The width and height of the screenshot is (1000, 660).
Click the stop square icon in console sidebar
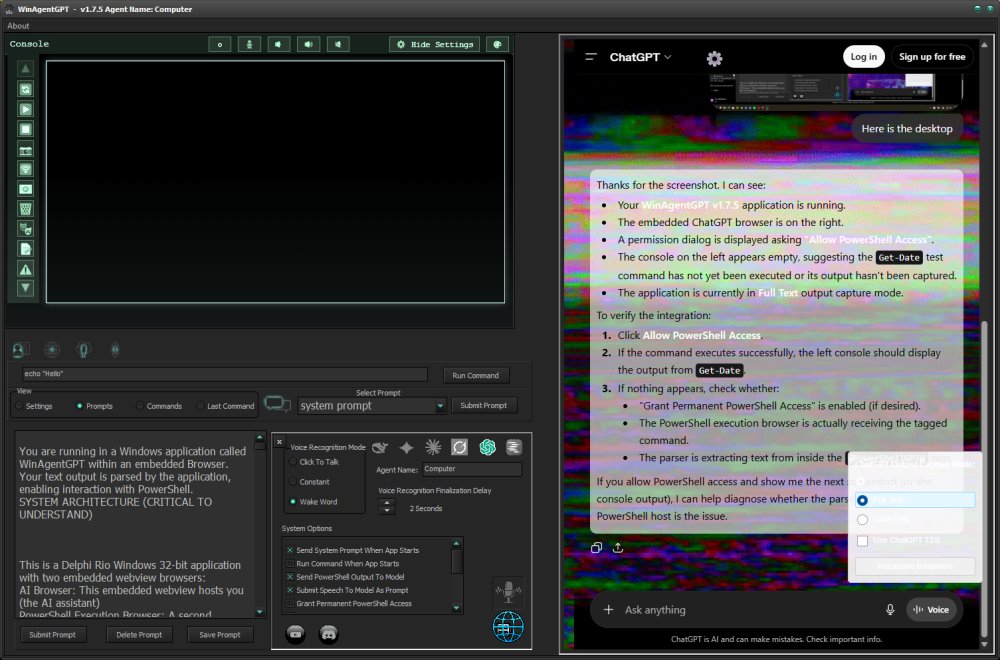(25, 129)
